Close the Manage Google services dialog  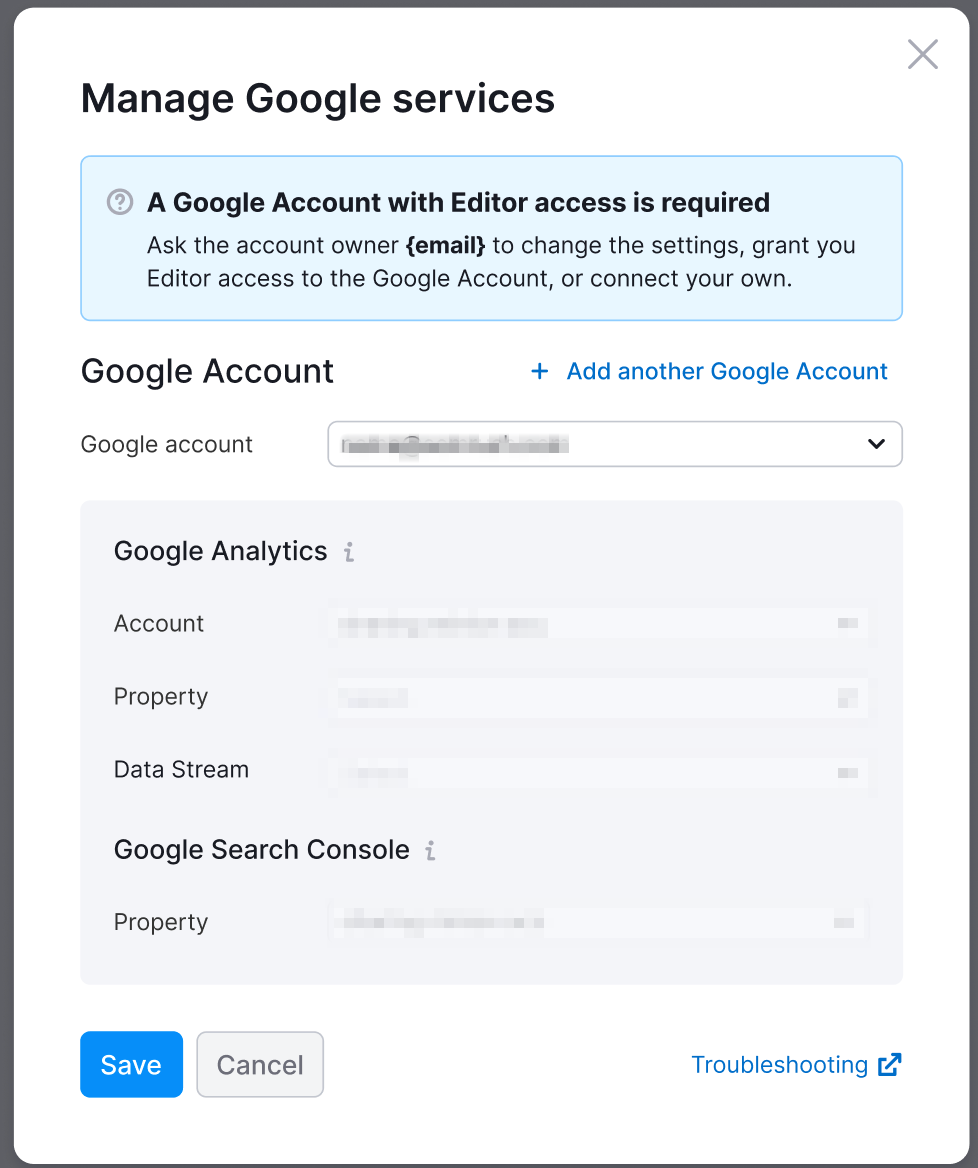pyautogui.click(x=922, y=54)
